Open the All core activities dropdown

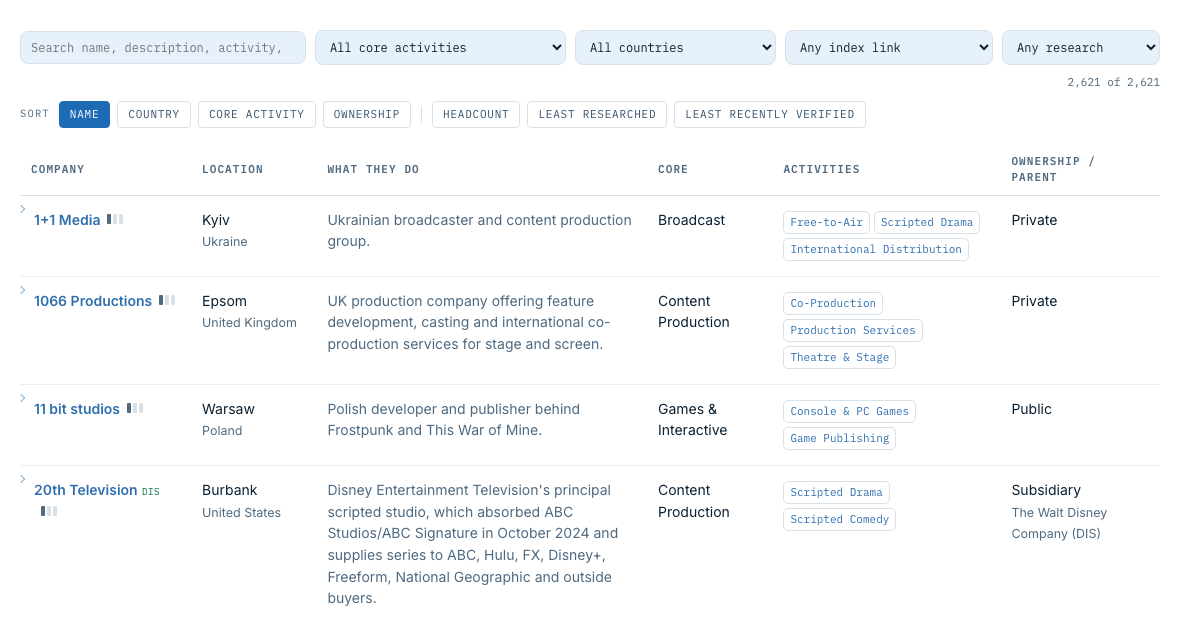440,47
